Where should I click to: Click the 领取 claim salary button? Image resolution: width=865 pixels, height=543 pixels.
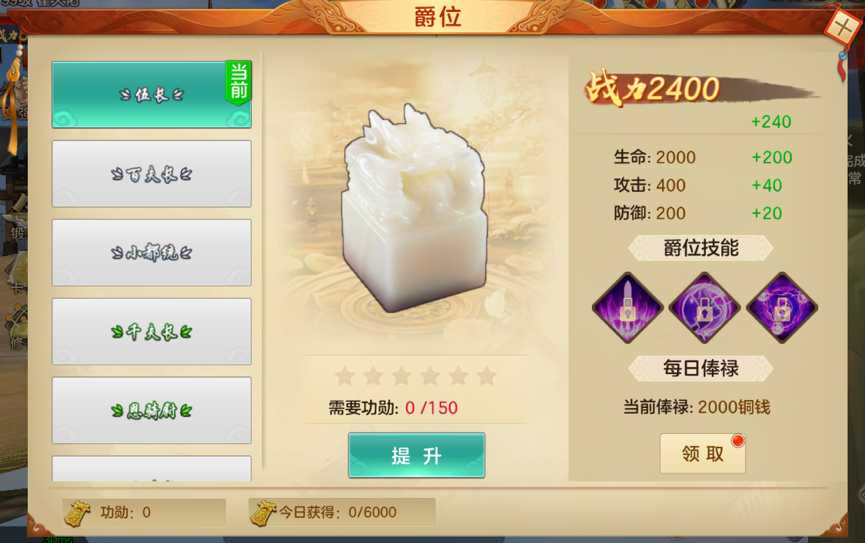coord(703,454)
